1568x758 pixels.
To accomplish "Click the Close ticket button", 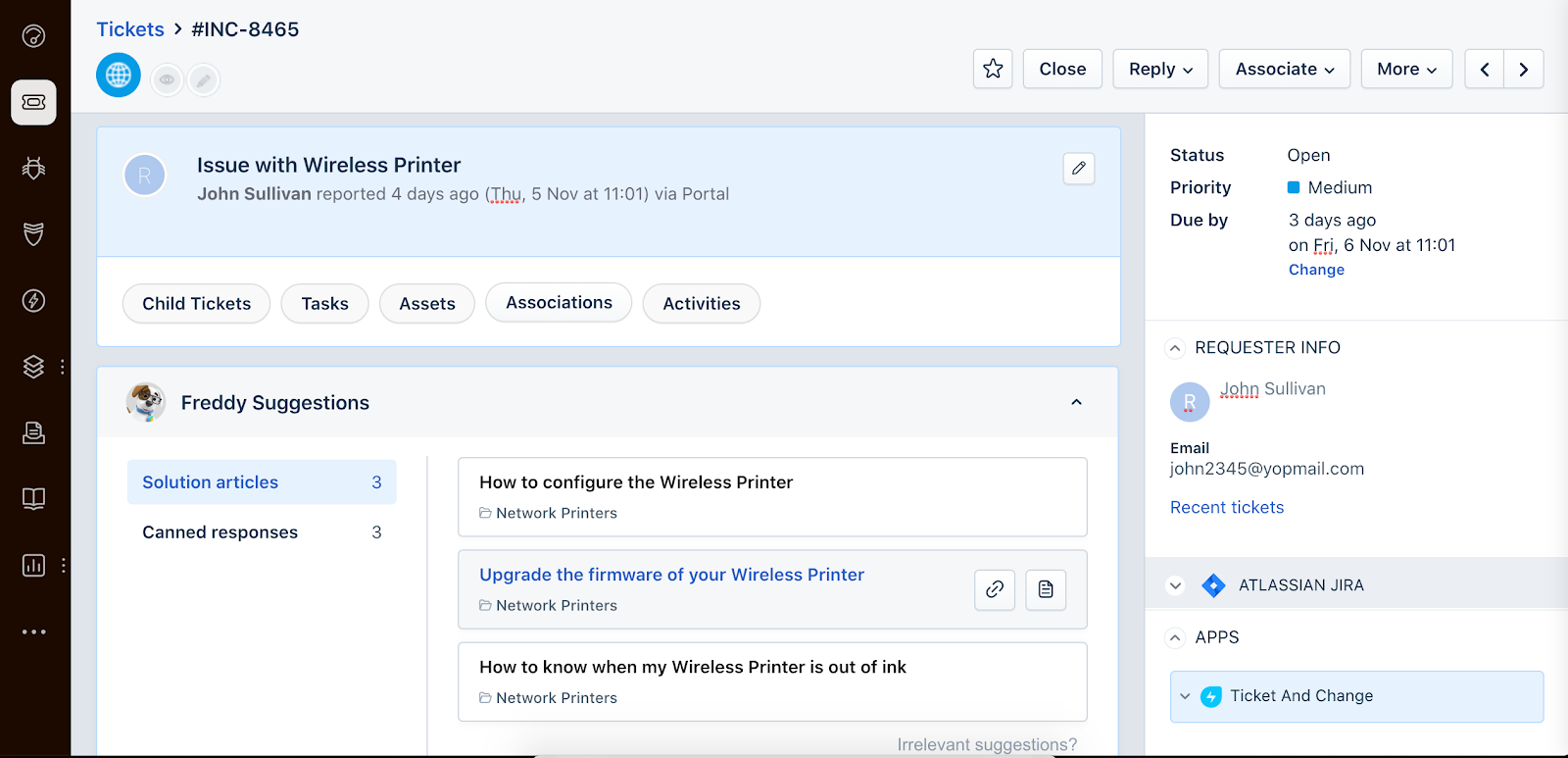I will [x=1062, y=69].
